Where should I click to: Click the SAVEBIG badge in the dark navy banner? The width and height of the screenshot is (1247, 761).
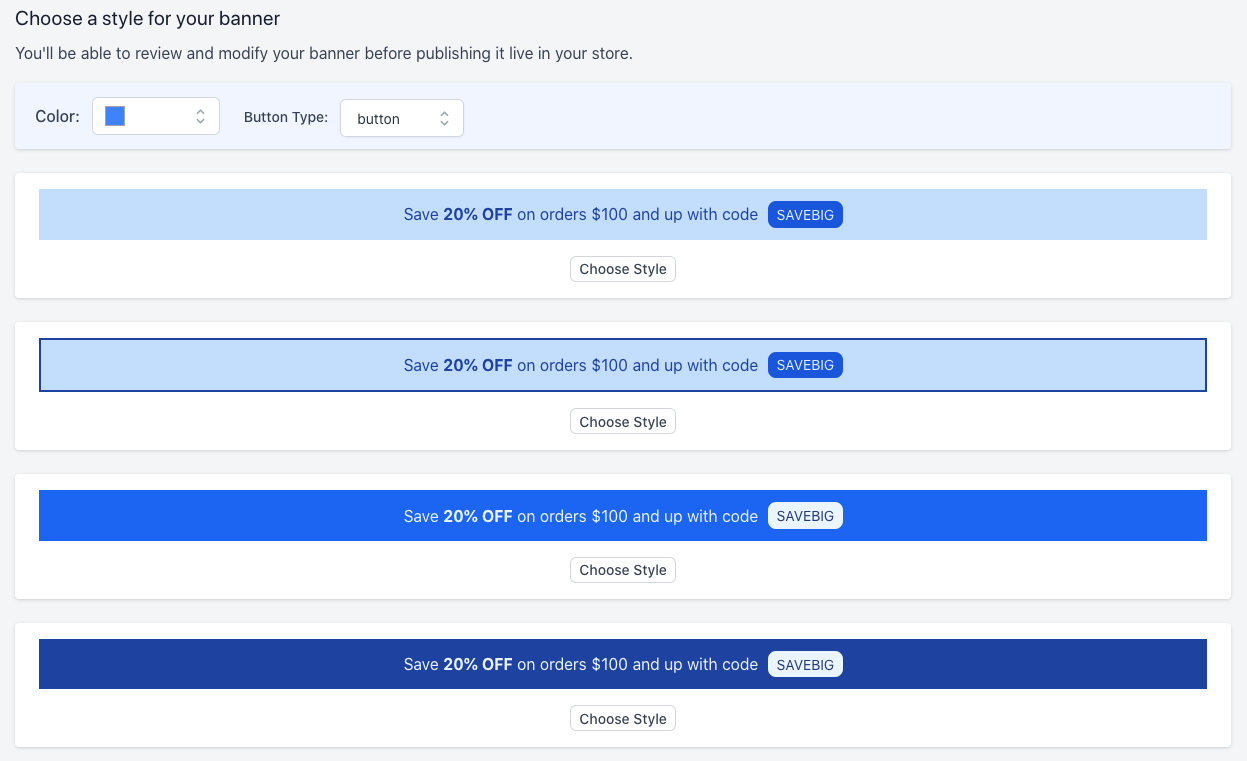[x=805, y=665]
